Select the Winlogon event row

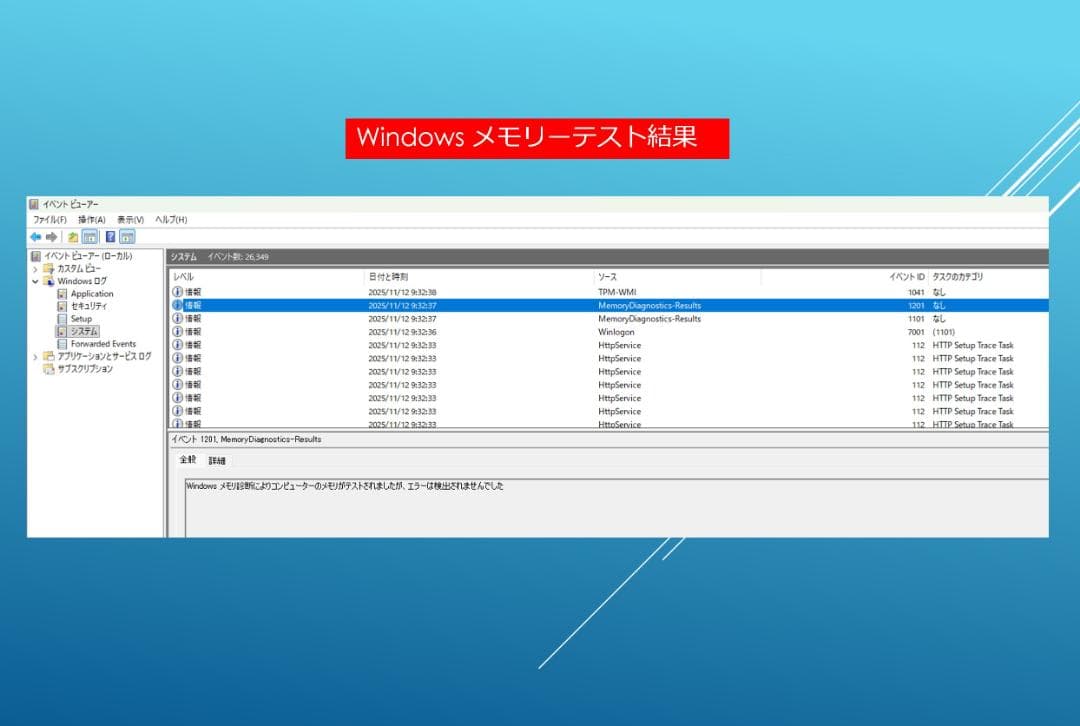500,332
